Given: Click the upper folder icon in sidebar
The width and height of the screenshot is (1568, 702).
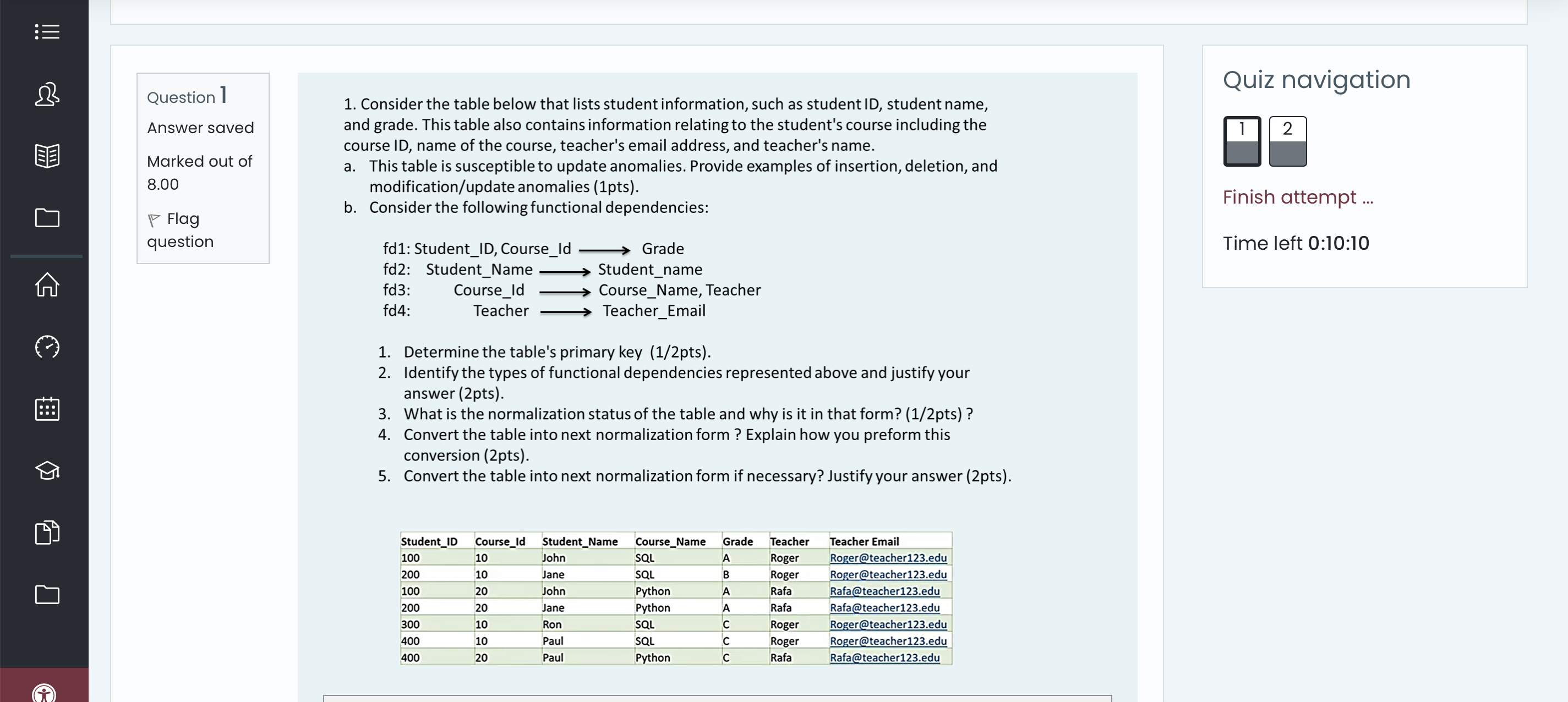Looking at the screenshot, I should point(47,218).
